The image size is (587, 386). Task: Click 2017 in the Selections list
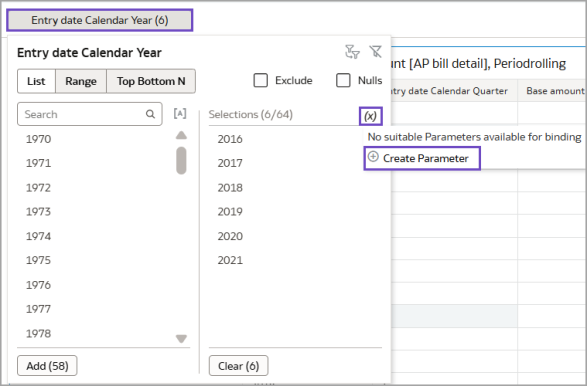click(230, 163)
